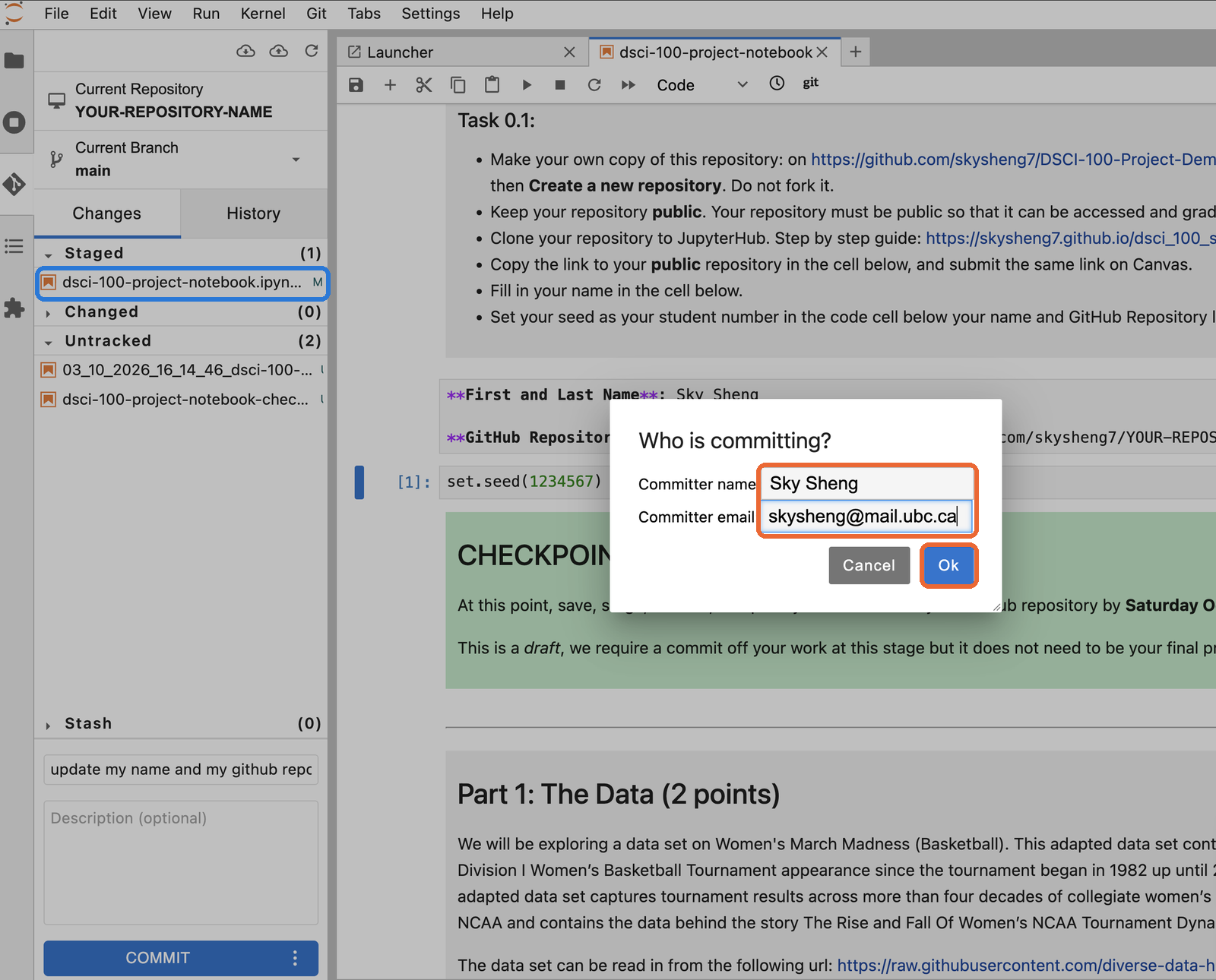Paste cells from clipboard icon
The width and height of the screenshot is (1216, 980).
pos(492,85)
